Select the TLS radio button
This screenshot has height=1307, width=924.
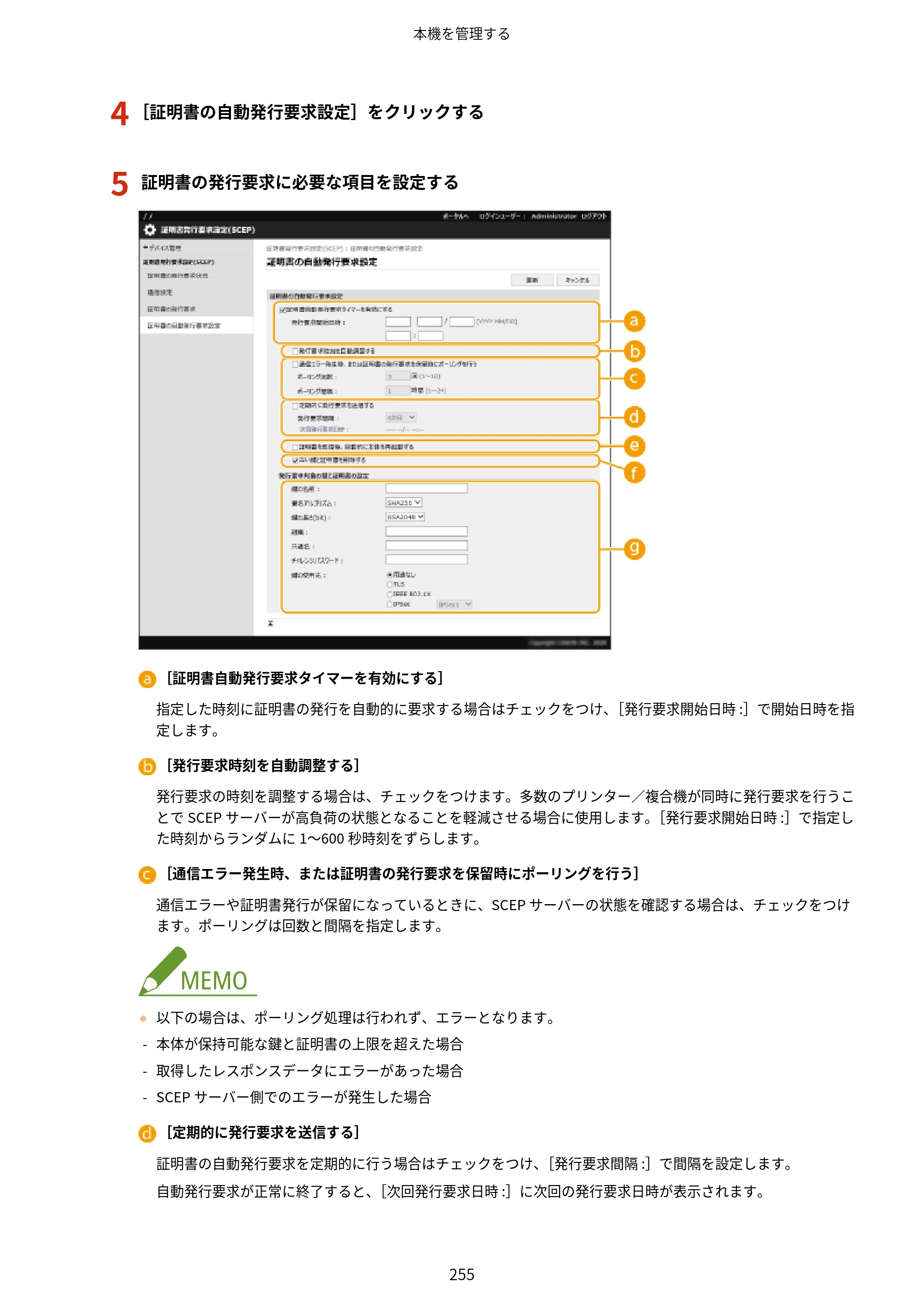[390, 584]
